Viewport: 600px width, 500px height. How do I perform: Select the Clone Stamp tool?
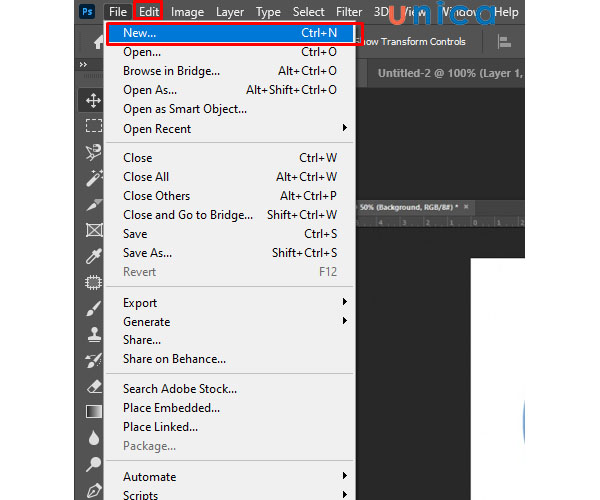click(93, 334)
